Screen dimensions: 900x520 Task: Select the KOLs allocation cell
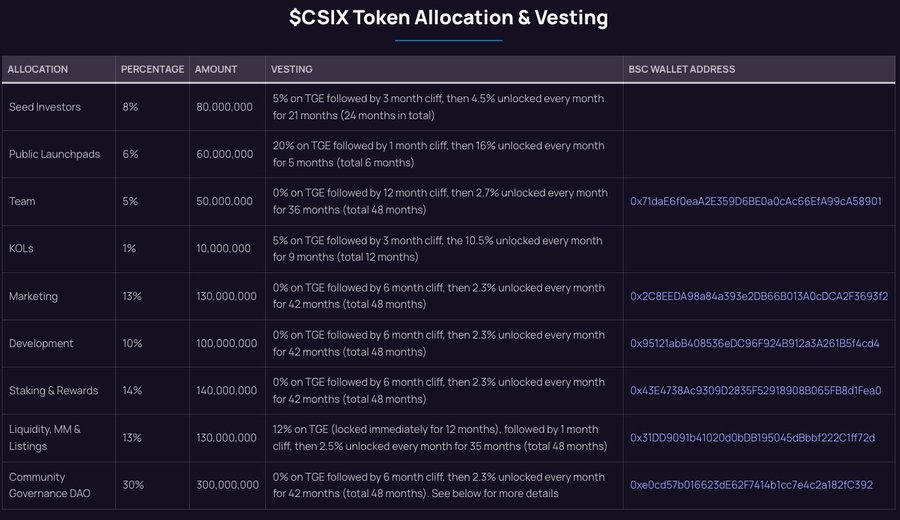tap(21, 249)
